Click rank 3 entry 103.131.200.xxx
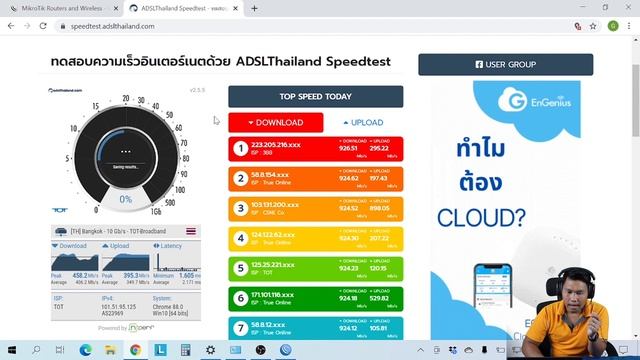Screen dimensions: 640x360 pyautogui.click(x=316, y=209)
